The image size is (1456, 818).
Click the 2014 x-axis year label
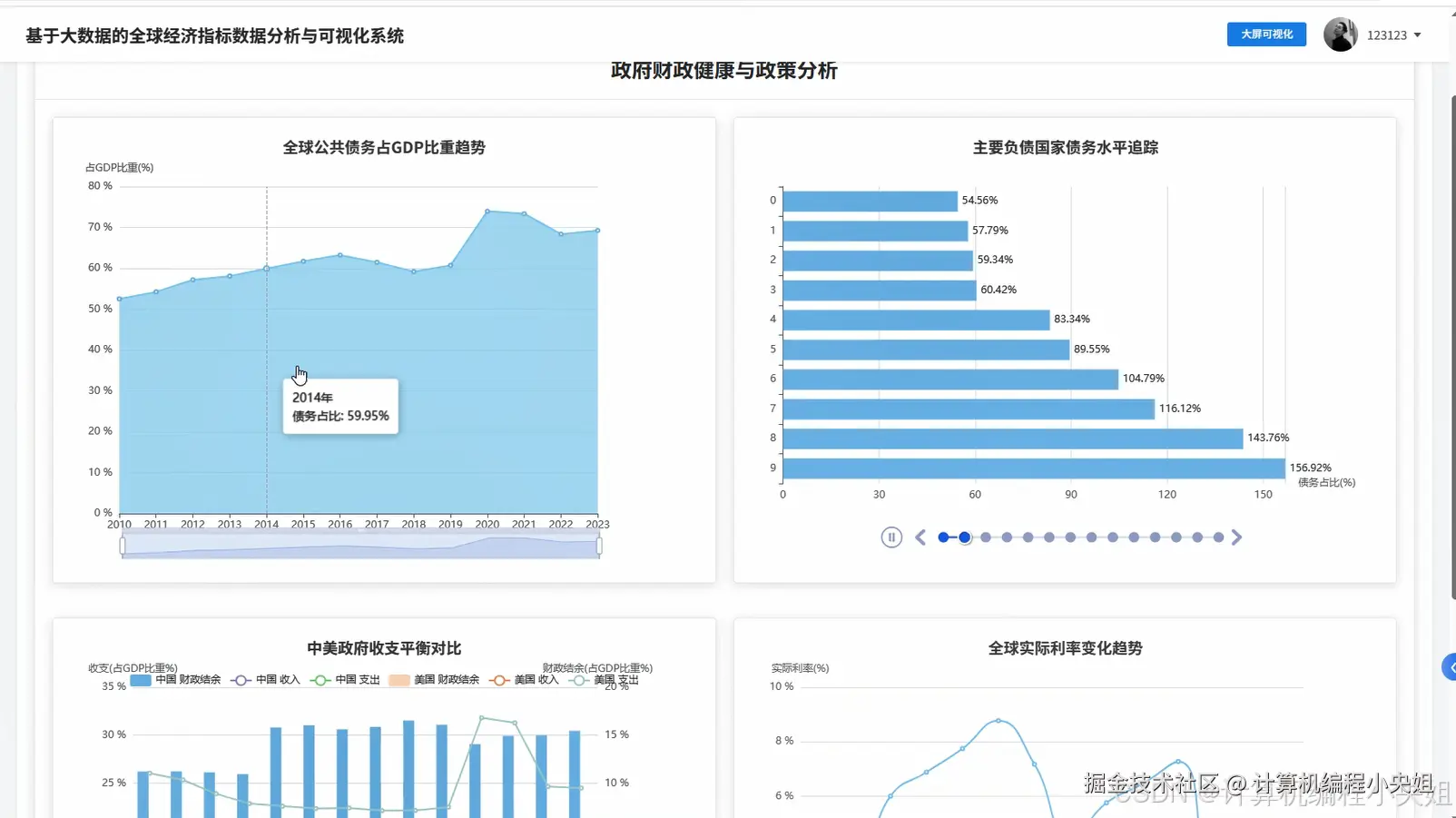coord(266,524)
